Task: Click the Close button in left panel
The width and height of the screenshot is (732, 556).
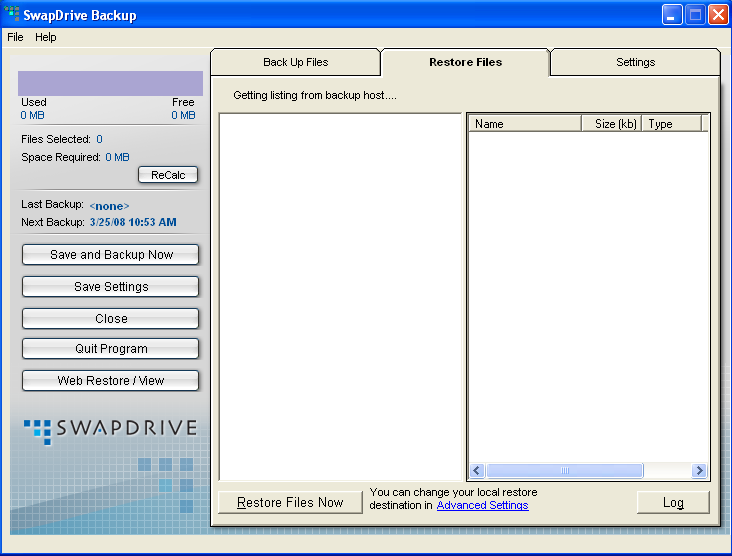Action: (x=111, y=318)
